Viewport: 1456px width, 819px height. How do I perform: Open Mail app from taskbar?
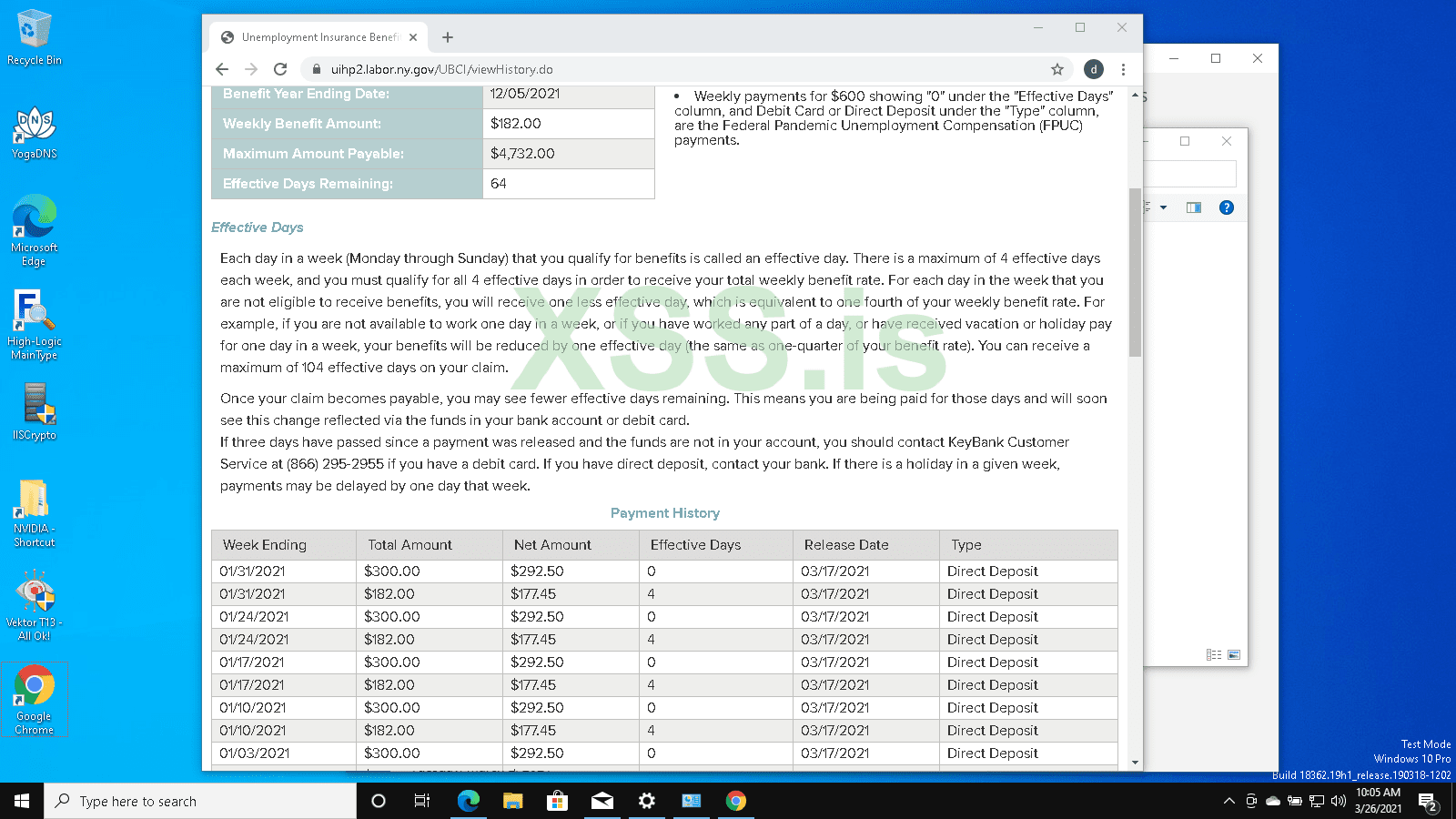tap(602, 801)
